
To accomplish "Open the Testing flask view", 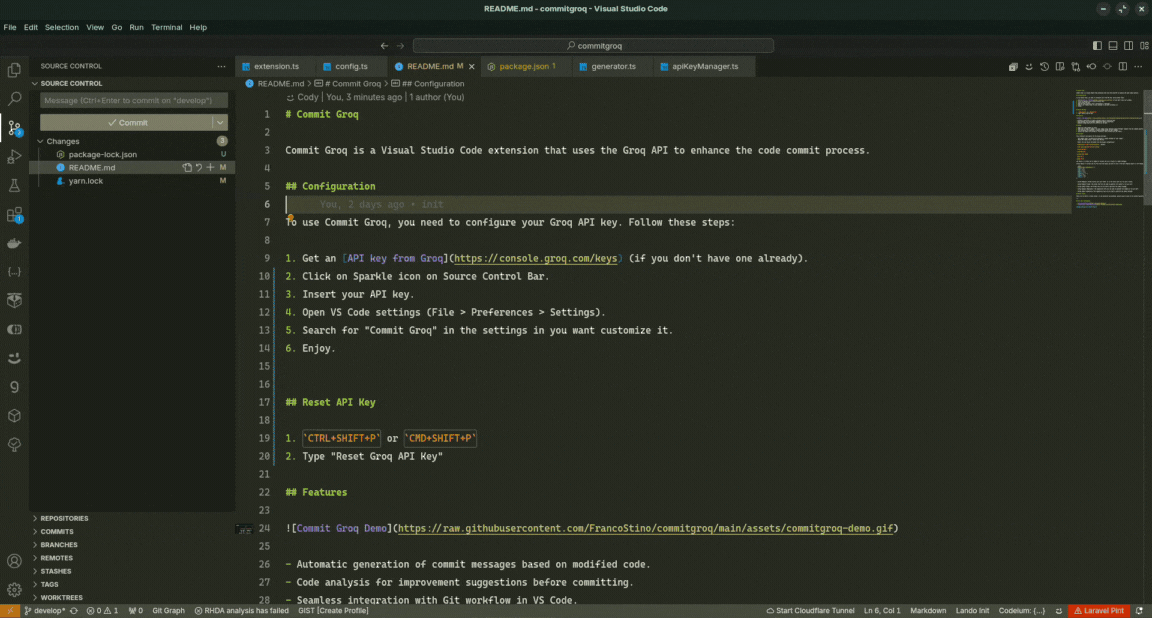I will [14, 185].
